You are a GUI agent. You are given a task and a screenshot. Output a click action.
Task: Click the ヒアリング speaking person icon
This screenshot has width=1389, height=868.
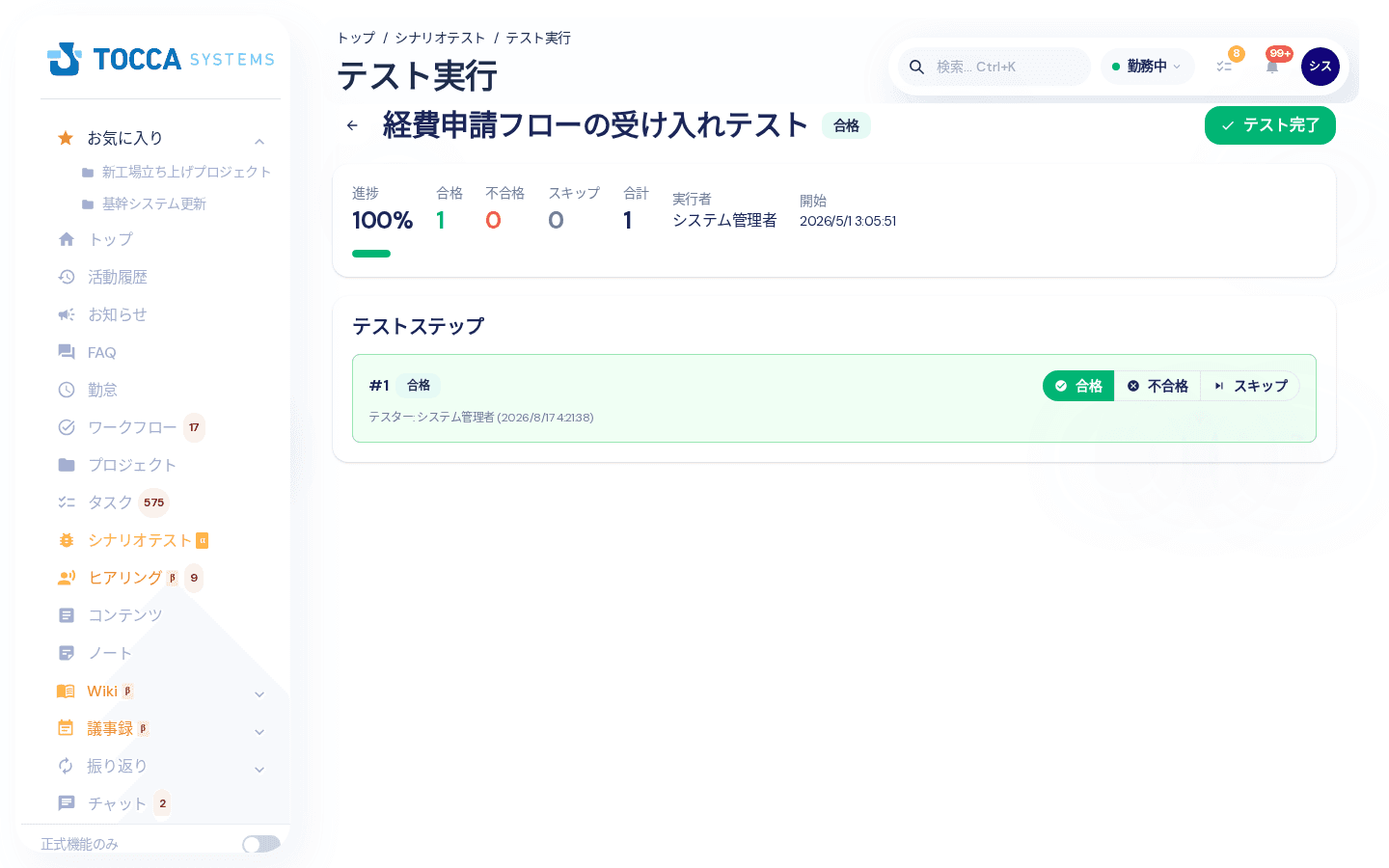(x=67, y=578)
